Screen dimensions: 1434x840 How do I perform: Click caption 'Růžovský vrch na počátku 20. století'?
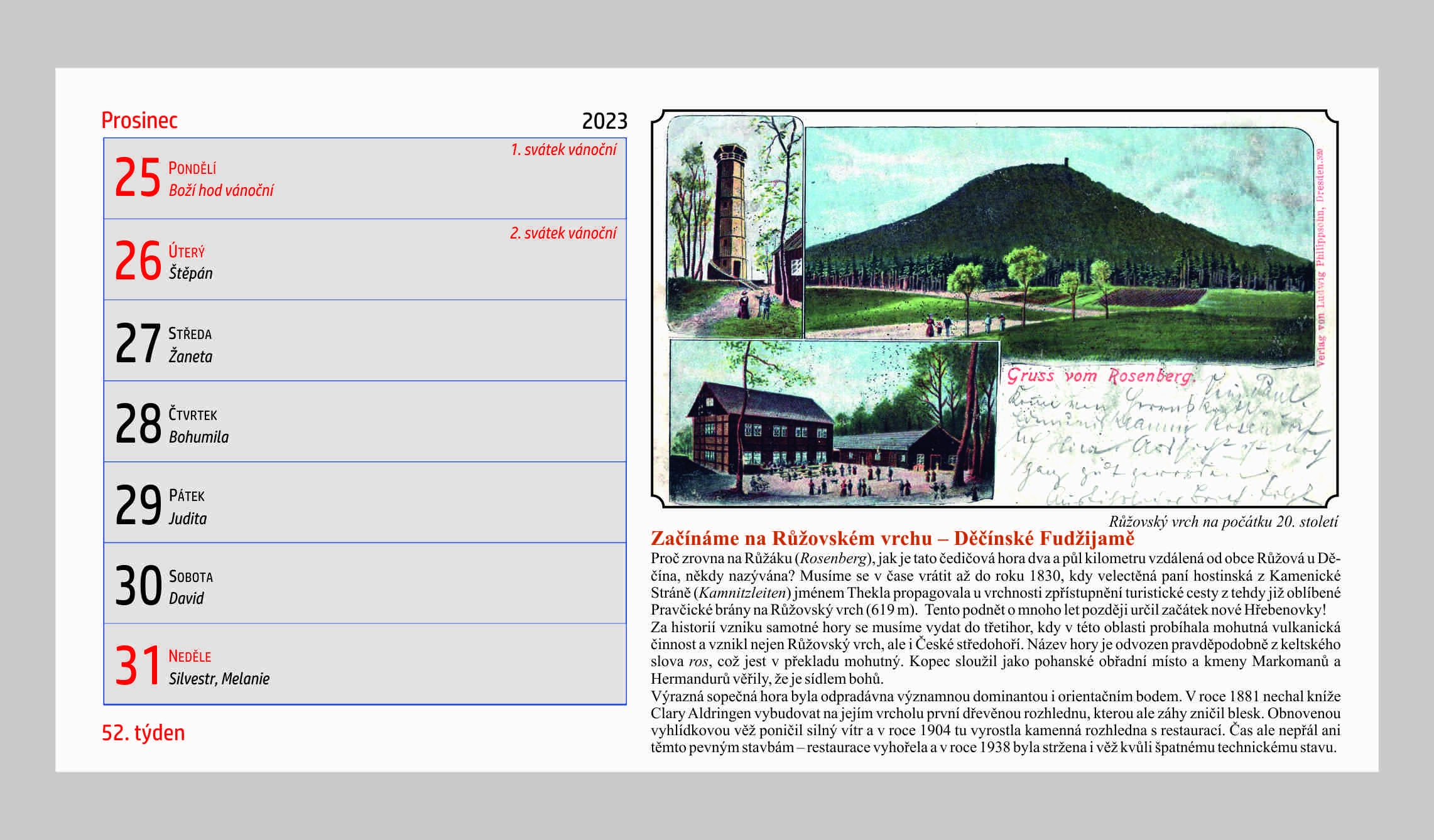pos(1224,521)
